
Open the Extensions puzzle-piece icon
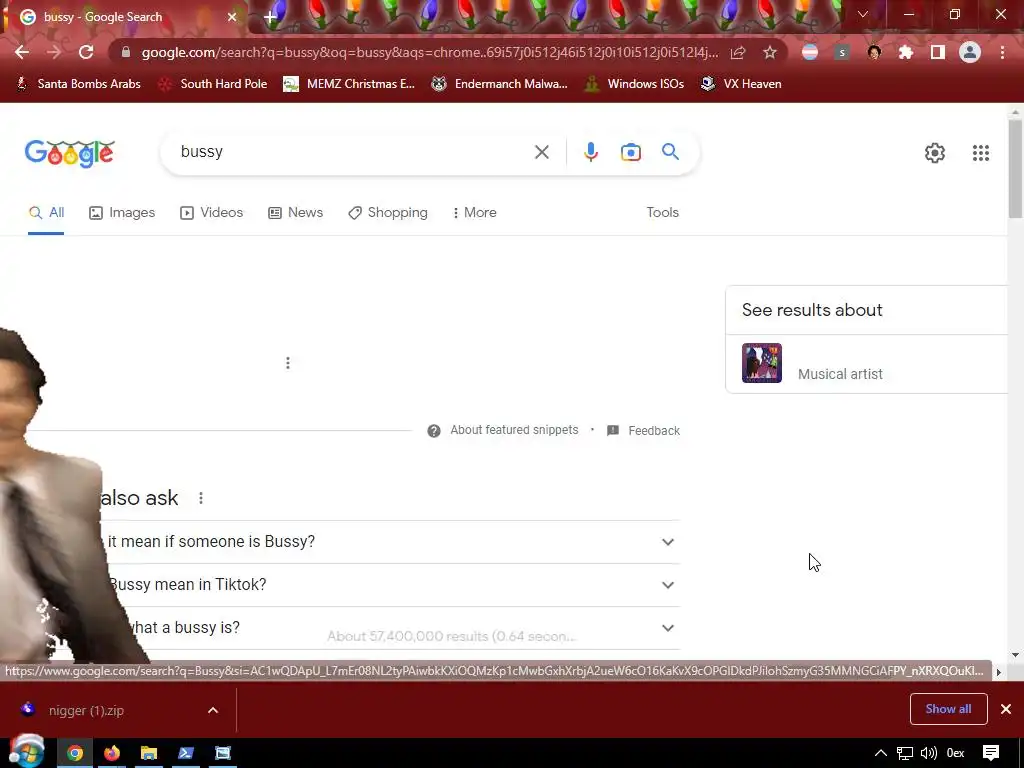(x=906, y=52)
